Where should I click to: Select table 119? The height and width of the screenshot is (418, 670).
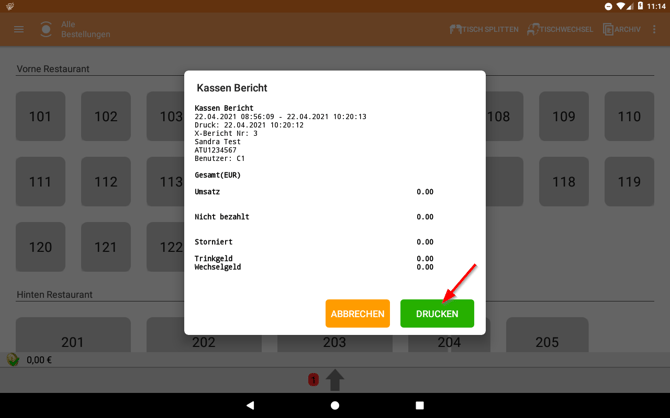tap(629, 182)
